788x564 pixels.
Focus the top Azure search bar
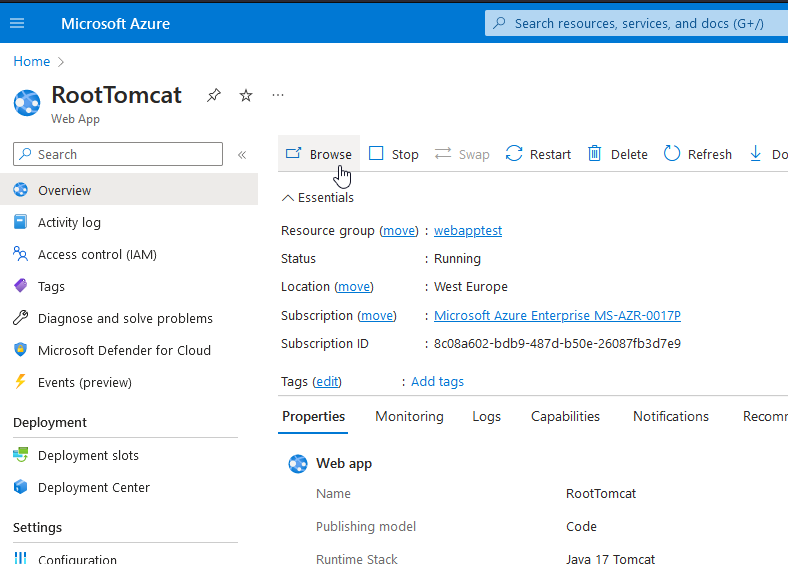(x=636, y=24)
